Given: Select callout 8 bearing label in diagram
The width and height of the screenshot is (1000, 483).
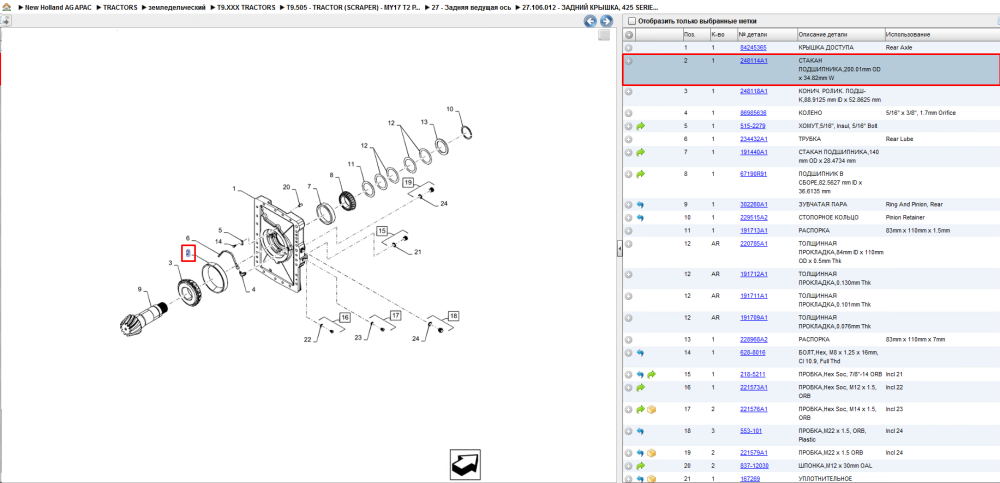Looking at the screenshot, I should point(332,175).
